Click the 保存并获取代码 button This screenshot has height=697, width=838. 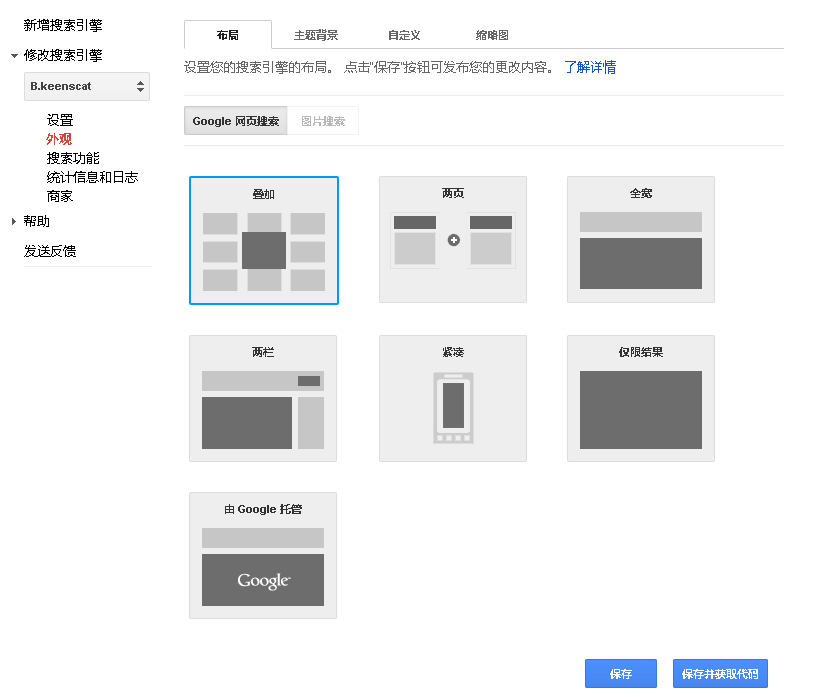coord(720,673)
